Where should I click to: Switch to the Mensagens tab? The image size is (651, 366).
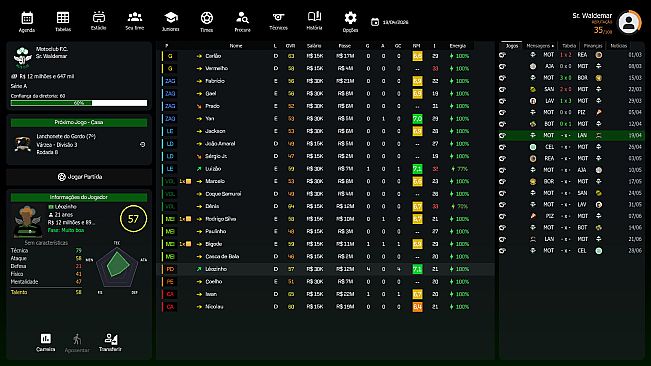[540, 46]
